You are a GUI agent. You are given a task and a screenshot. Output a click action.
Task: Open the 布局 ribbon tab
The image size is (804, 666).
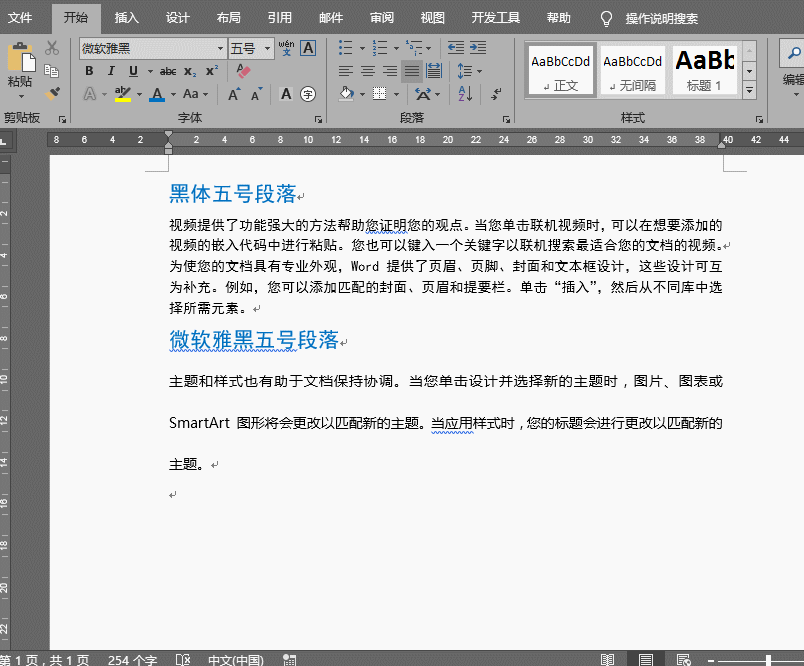pos(228,18)
